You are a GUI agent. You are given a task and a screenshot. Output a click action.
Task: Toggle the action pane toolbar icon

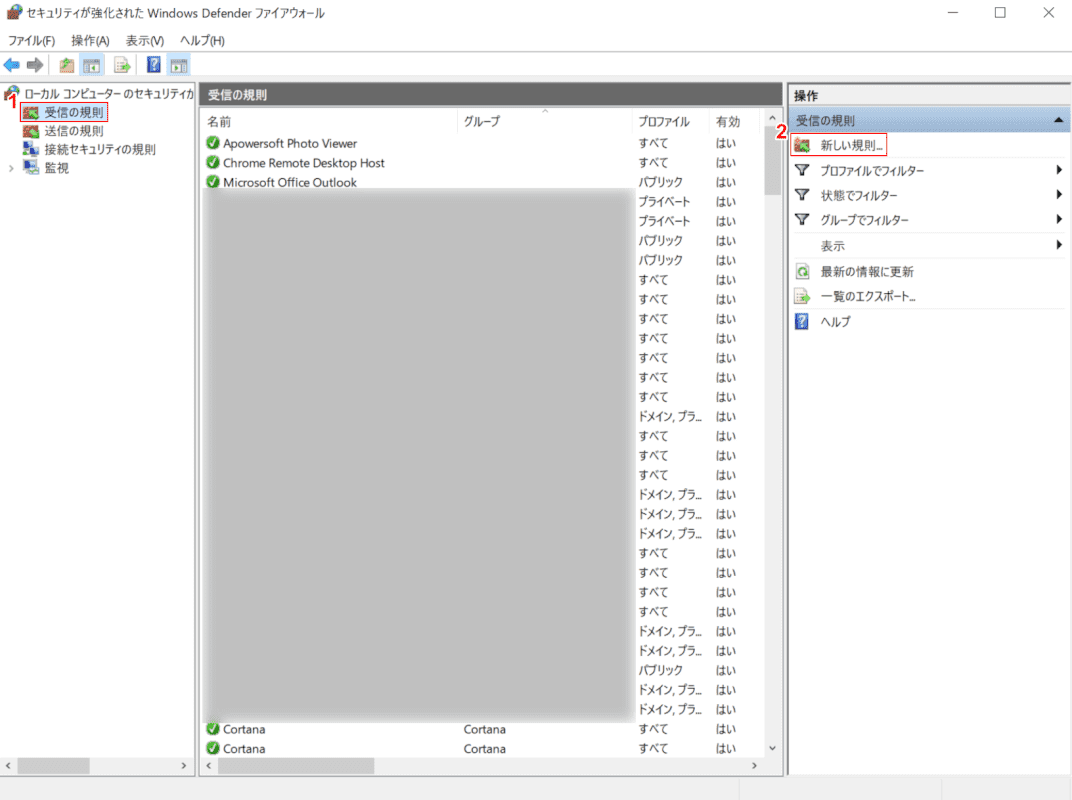tap(179, 65)
